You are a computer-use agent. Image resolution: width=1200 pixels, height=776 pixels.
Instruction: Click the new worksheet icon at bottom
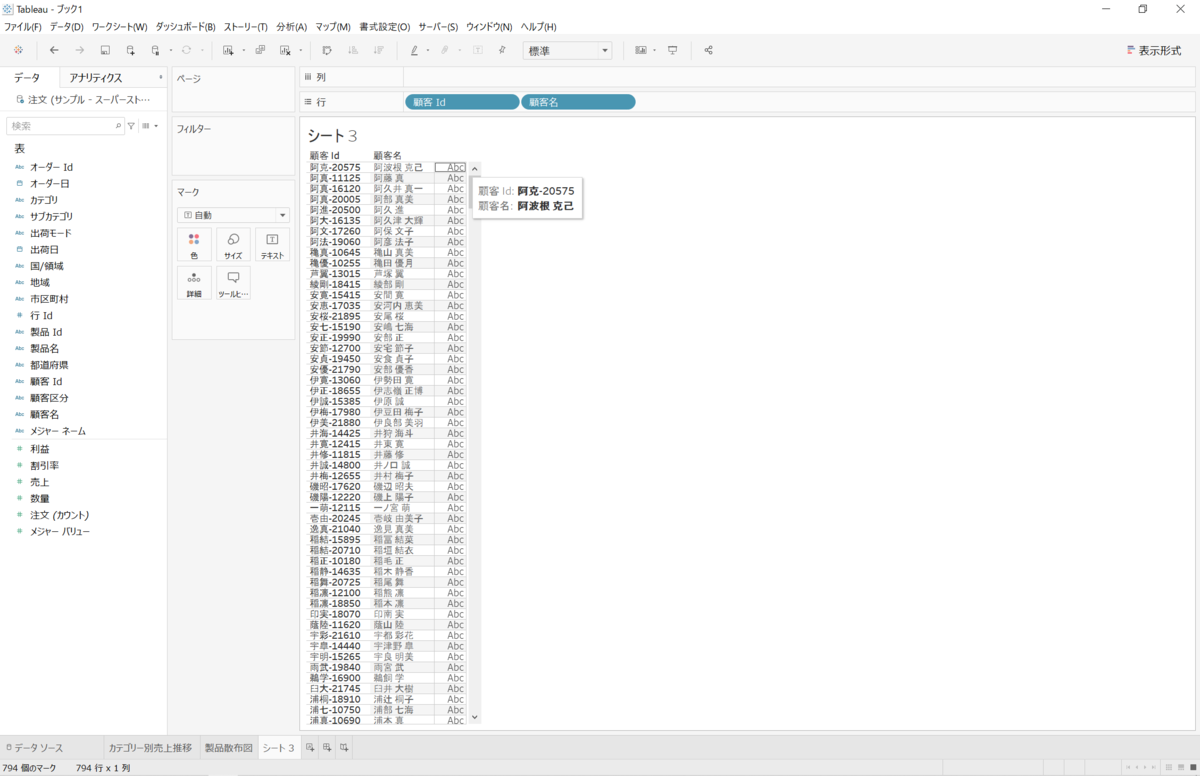[x=310, y=748]
